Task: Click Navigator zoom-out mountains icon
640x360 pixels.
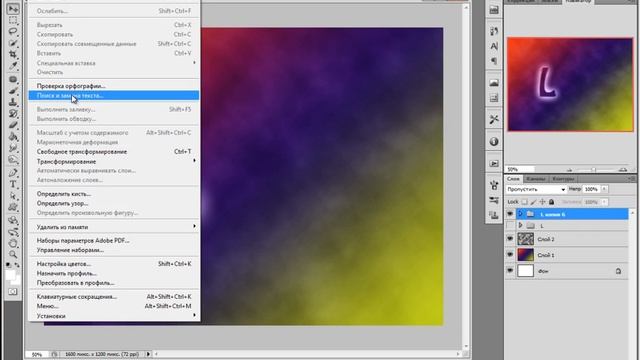Action: [x=569, y=169]
